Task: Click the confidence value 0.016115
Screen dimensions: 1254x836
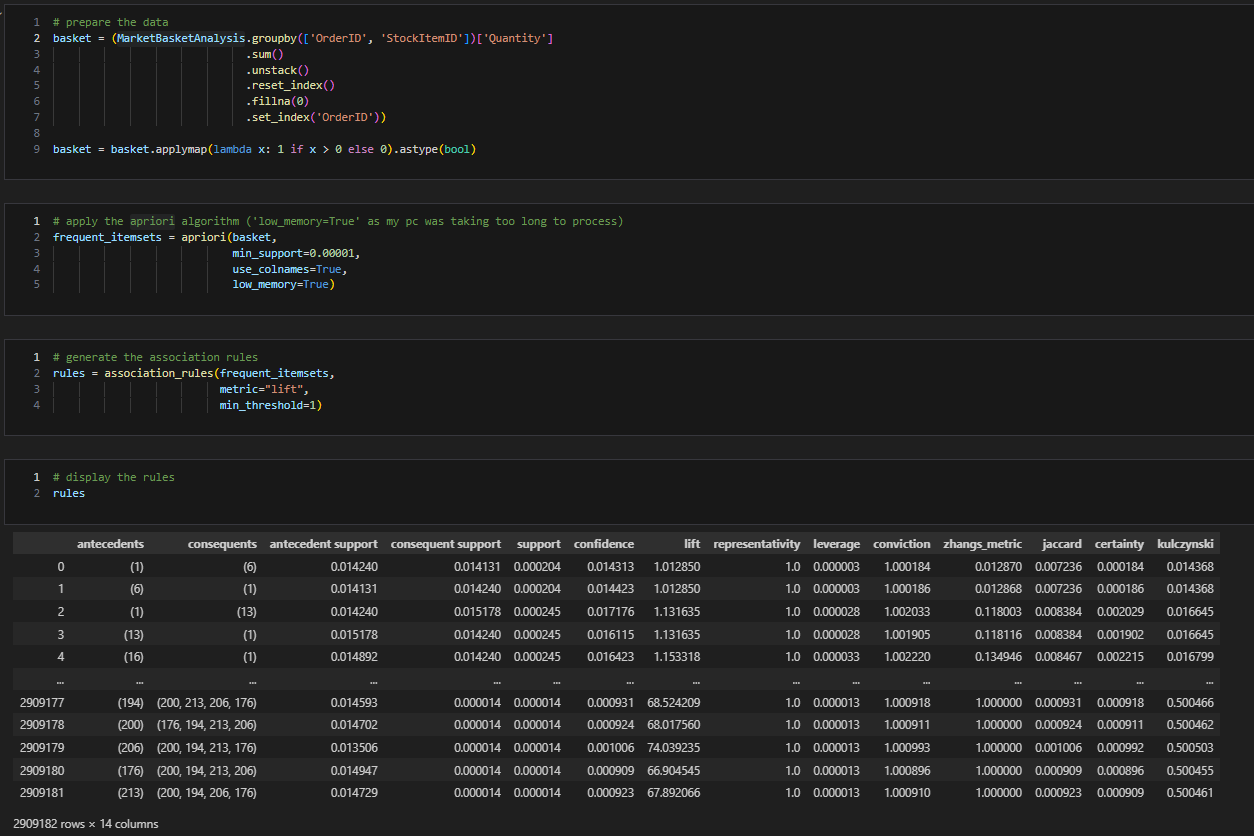Action: pyautogui.click(x=610, y=634)
